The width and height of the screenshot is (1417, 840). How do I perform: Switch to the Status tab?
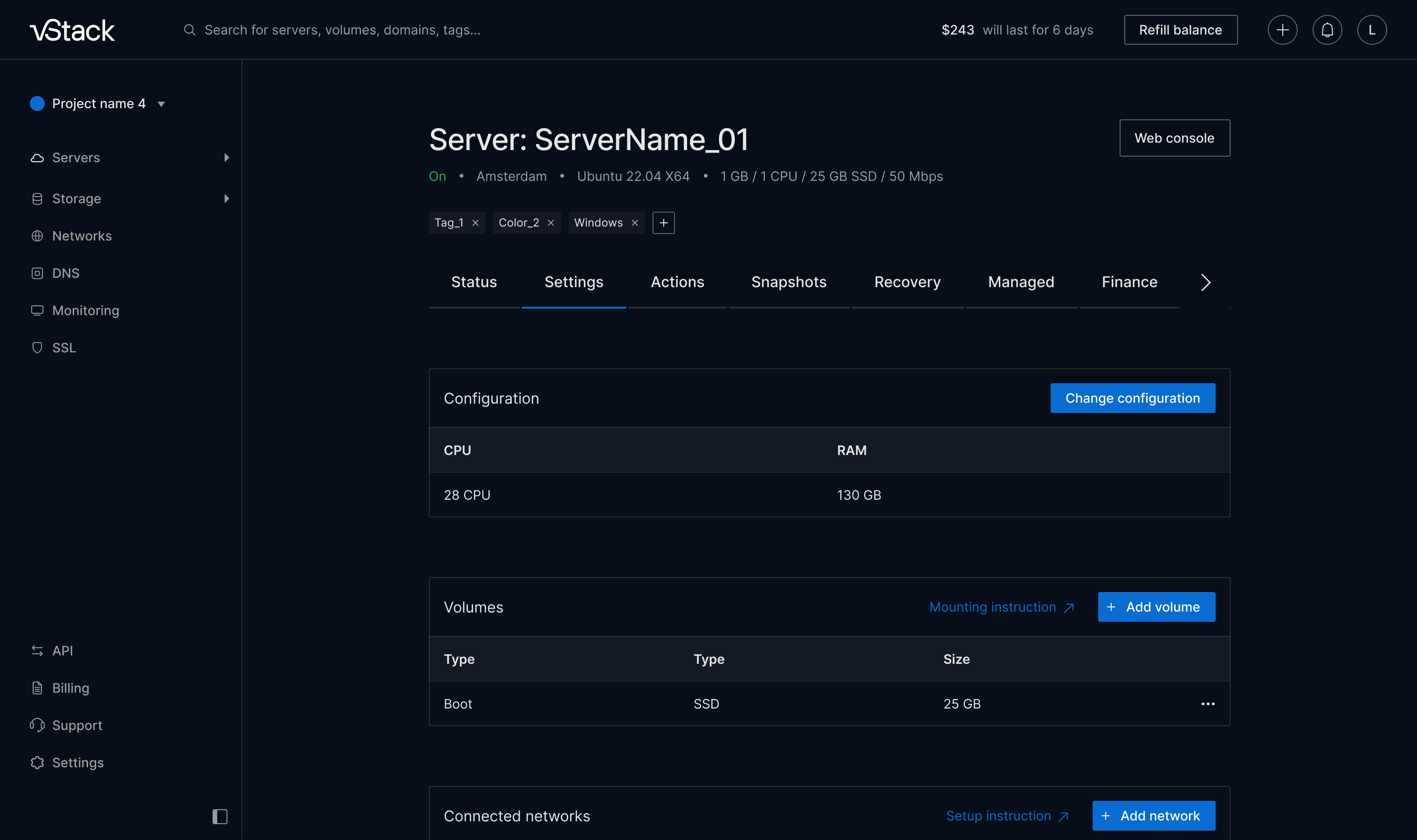pyautogui.click(x=474, y=282)
